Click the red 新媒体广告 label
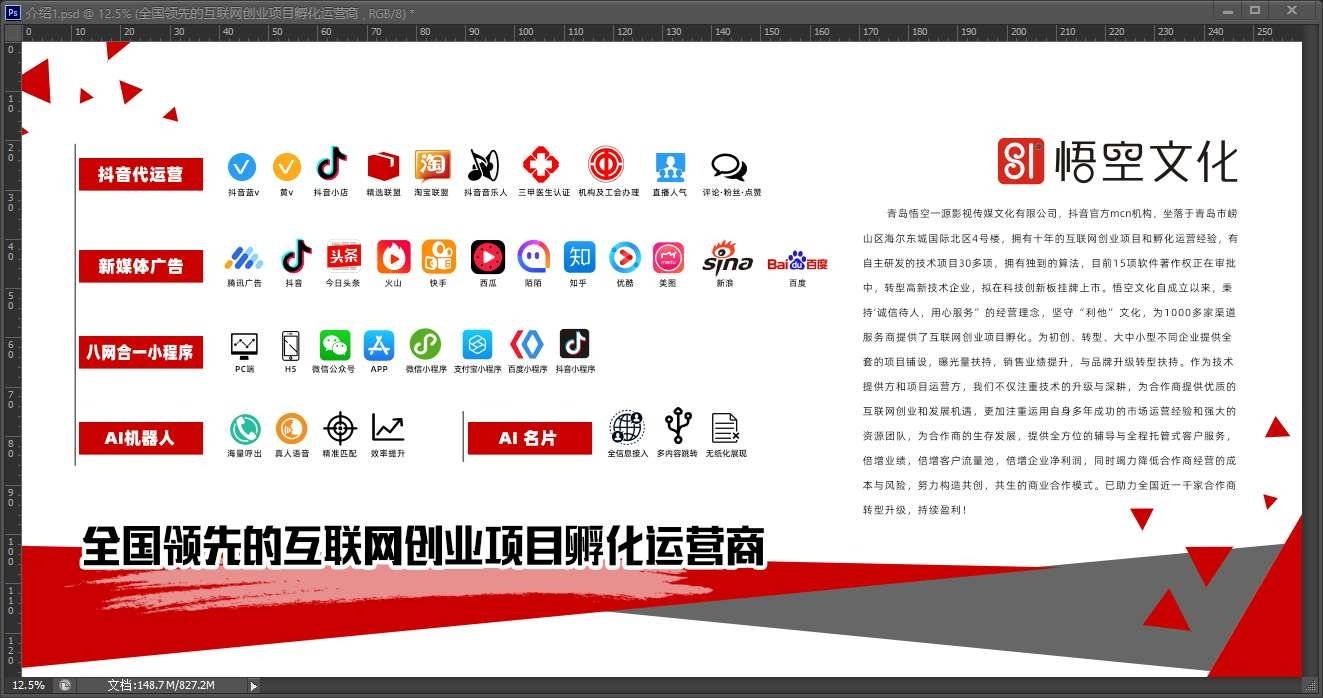This screenshot has height=698, width=1323. pos(141,266)
